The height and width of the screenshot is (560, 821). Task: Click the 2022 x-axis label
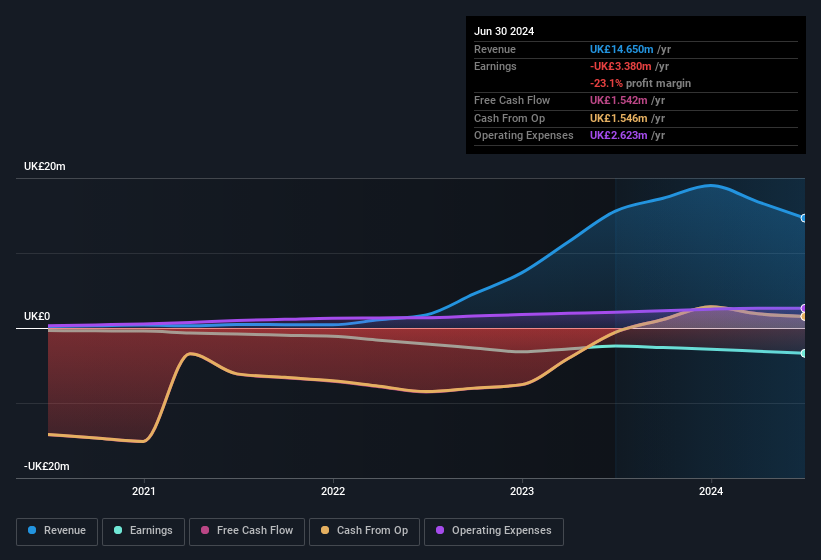click(x=333, y=491)
